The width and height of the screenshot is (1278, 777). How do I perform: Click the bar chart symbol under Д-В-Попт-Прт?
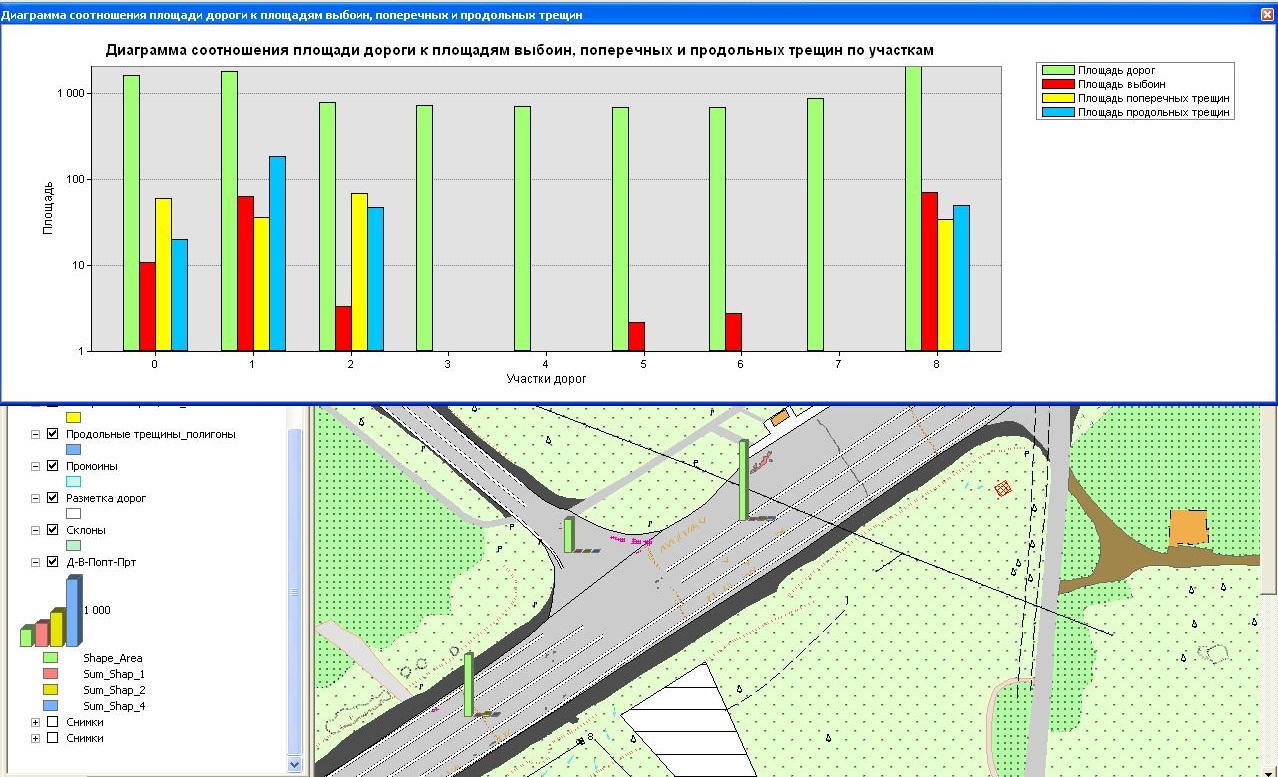[x=51, y=612]
